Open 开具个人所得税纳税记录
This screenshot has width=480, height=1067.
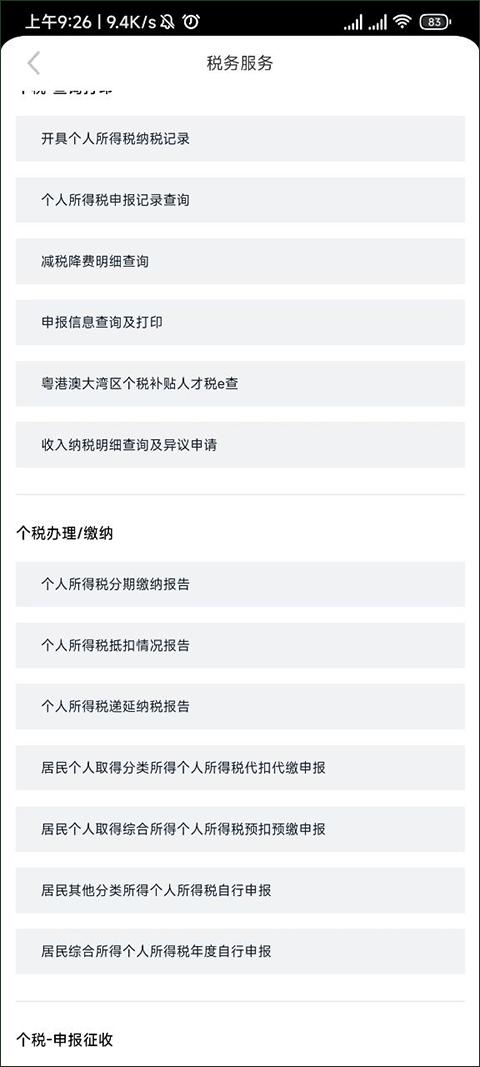(x=240, y=139)
